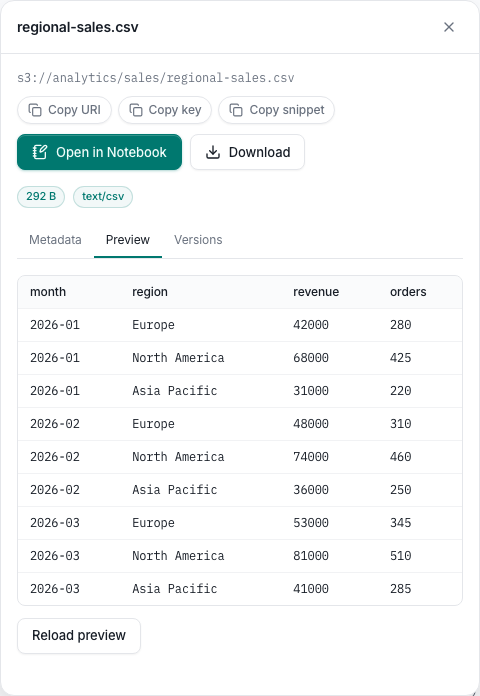
Task: Close the regional-sales.csv panel
Action: pyautogui.click(x=449, y=27)
